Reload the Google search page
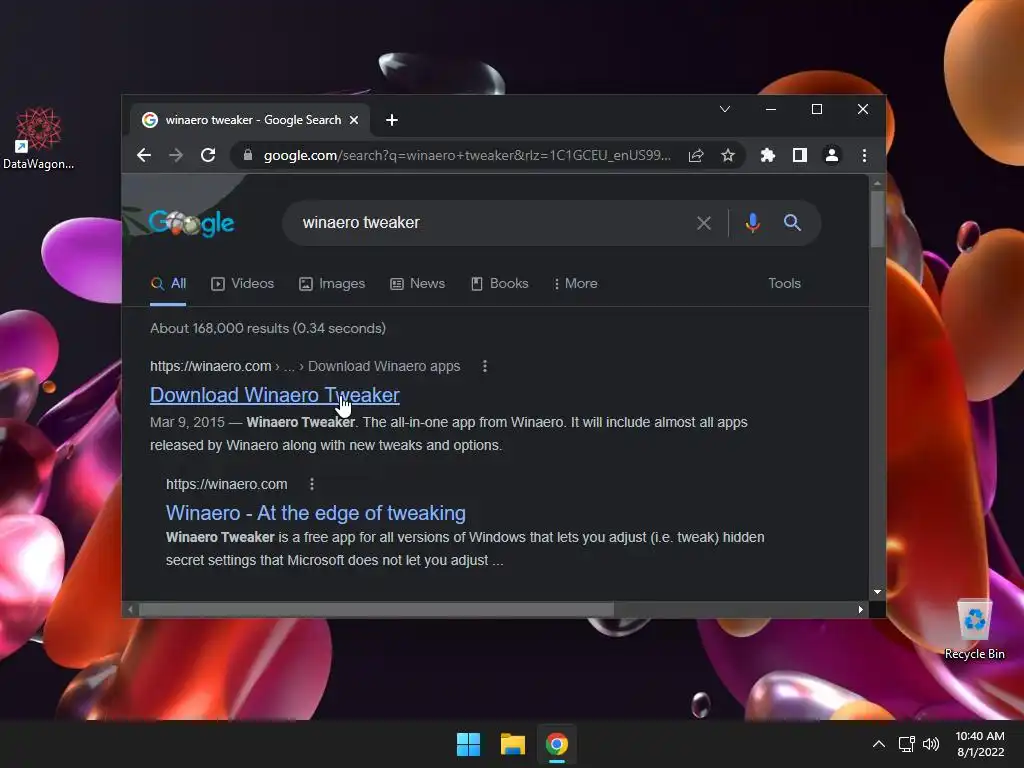Image resolution: width=1024 pixels, height=768 pixels. click(208, 155)
